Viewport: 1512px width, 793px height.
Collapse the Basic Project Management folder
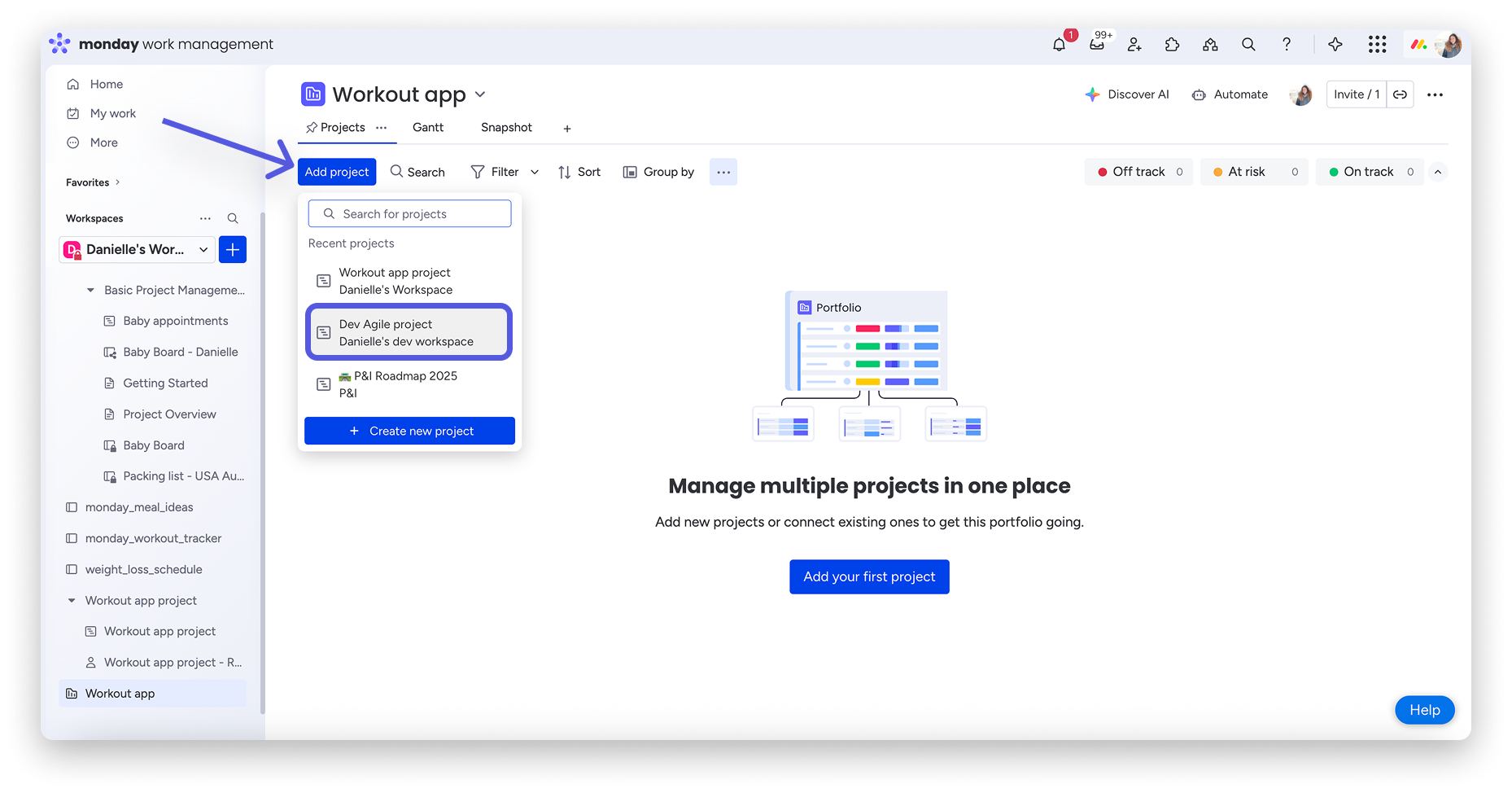90,290
